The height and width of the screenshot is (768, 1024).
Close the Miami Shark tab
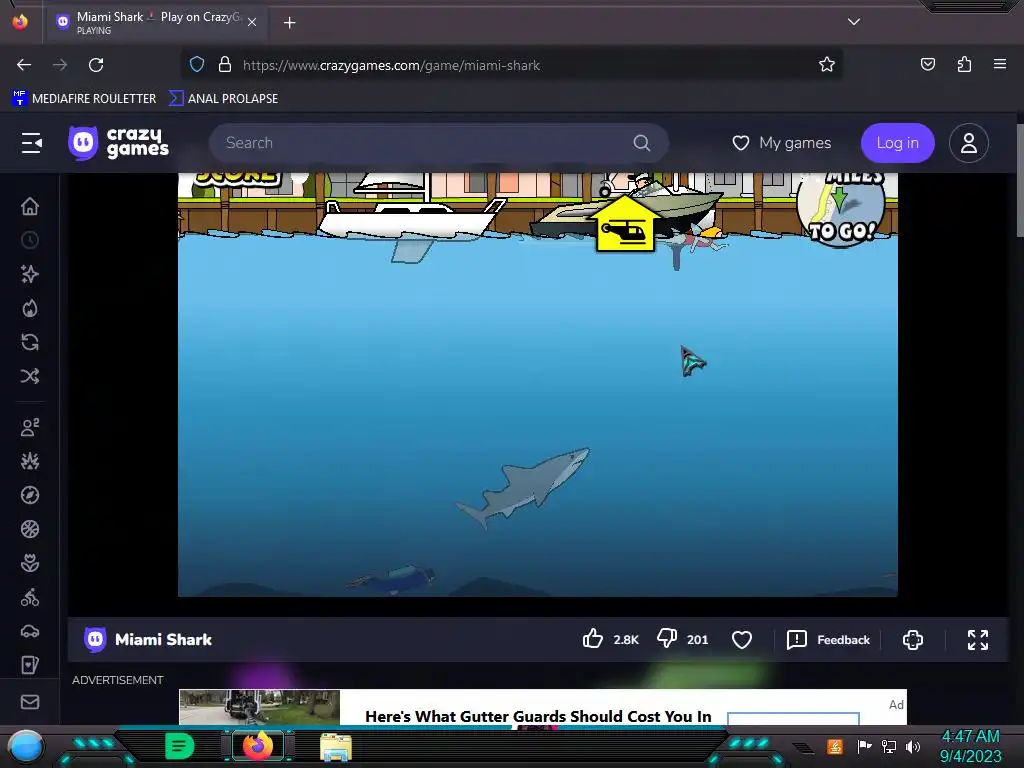pos(252,22)
